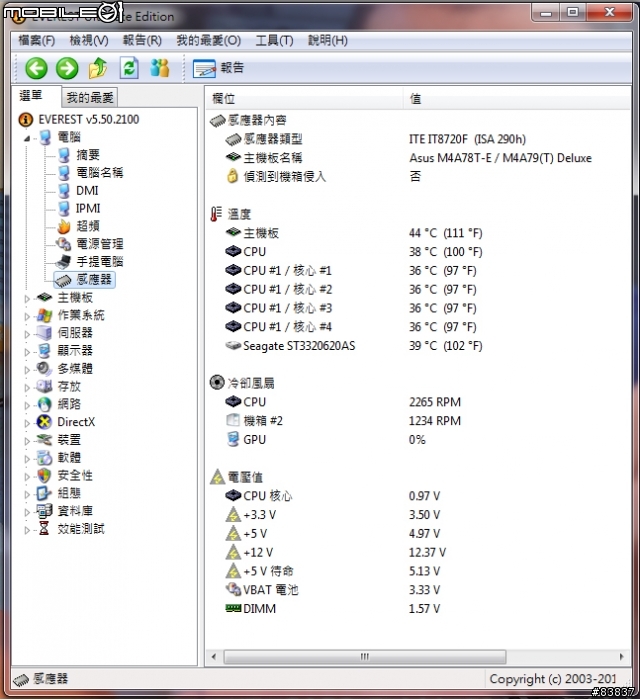Click the green Back arrow button
This screenshot has width=640, height=700.
coord(36,68)
